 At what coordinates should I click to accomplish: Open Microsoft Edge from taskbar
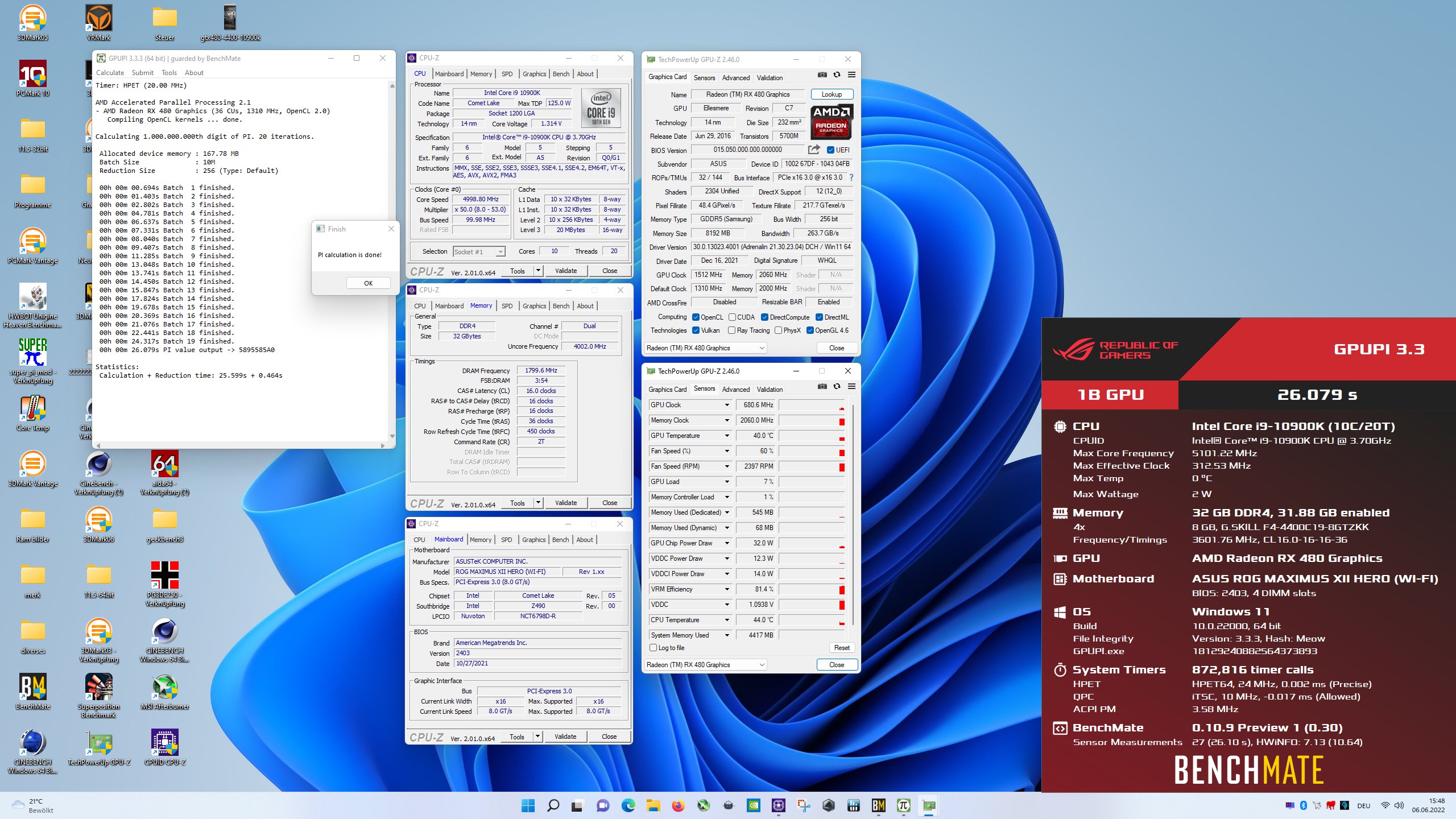pos(628,805)
